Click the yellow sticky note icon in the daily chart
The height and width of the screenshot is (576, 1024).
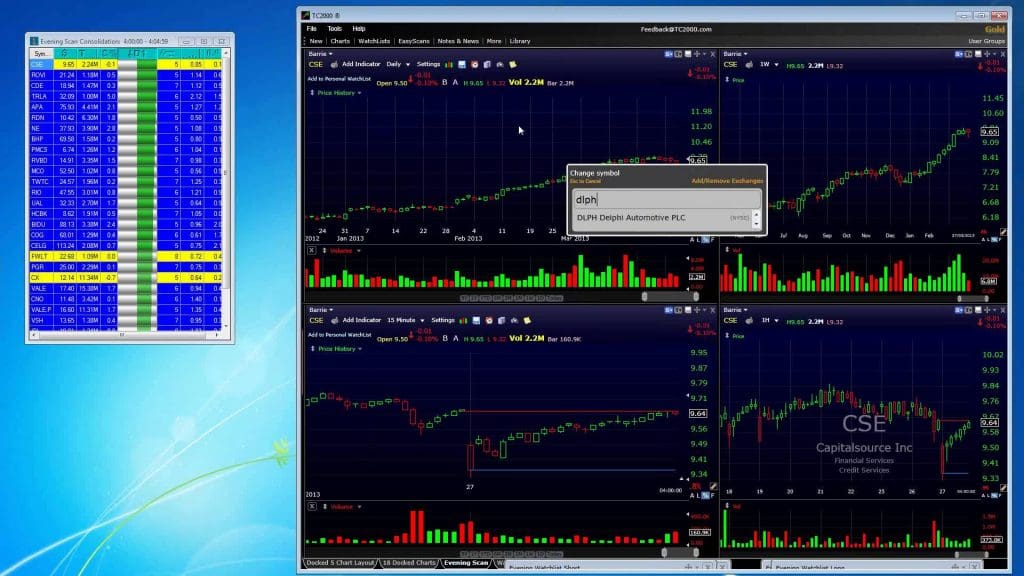[x=513, y=65]
